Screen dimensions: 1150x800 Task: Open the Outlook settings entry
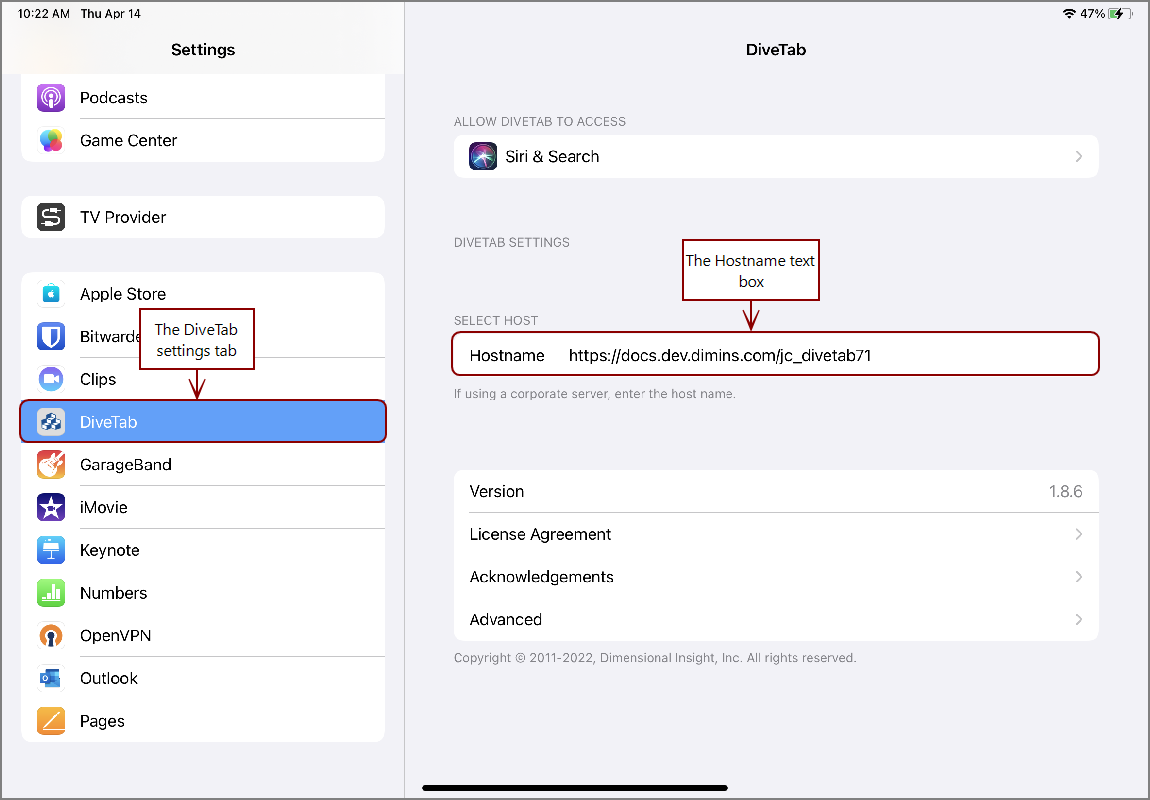click(108, 678)
